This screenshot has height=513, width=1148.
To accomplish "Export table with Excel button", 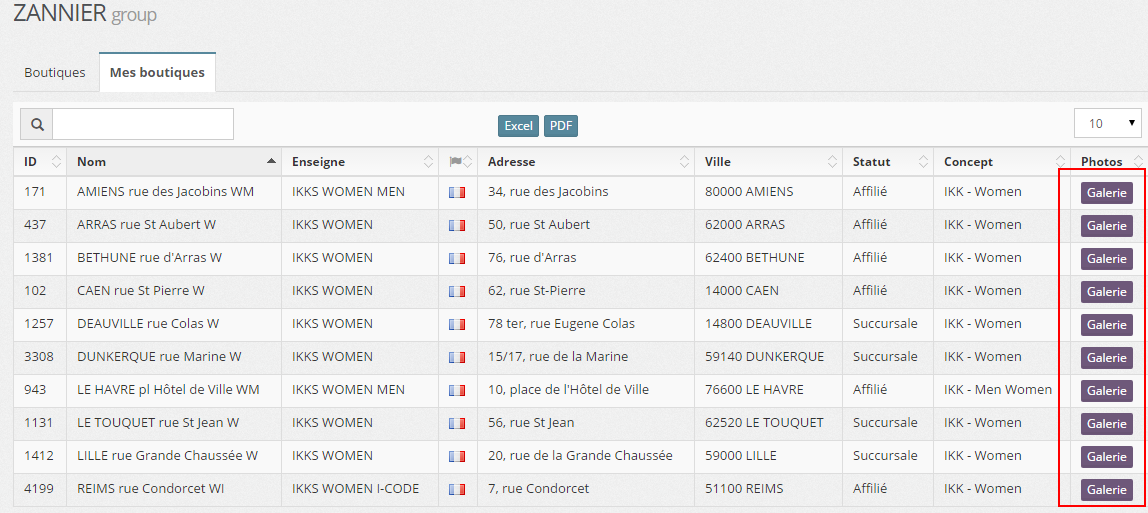I will [x=518, y=126].
